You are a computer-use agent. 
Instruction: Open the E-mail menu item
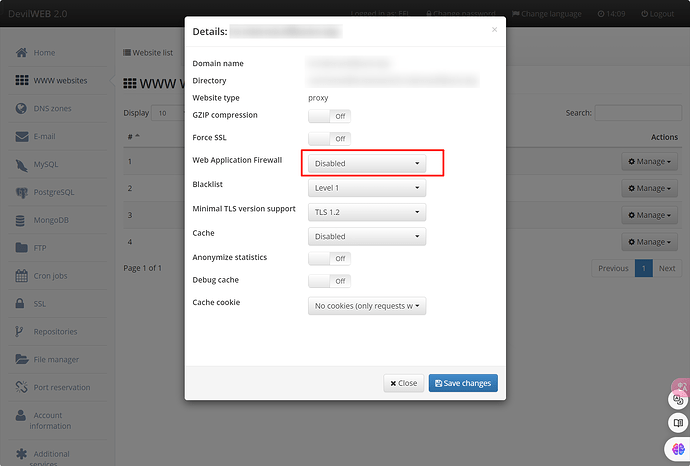[x=57, y=136]
